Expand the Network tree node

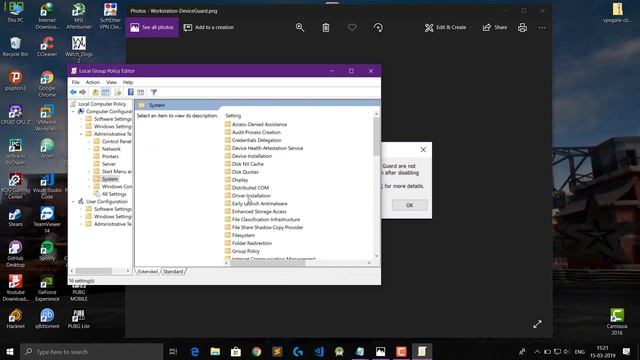89,149
